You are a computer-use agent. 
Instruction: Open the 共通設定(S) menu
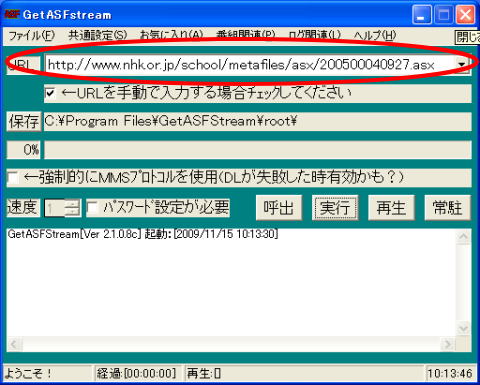(x=98, y=35)
